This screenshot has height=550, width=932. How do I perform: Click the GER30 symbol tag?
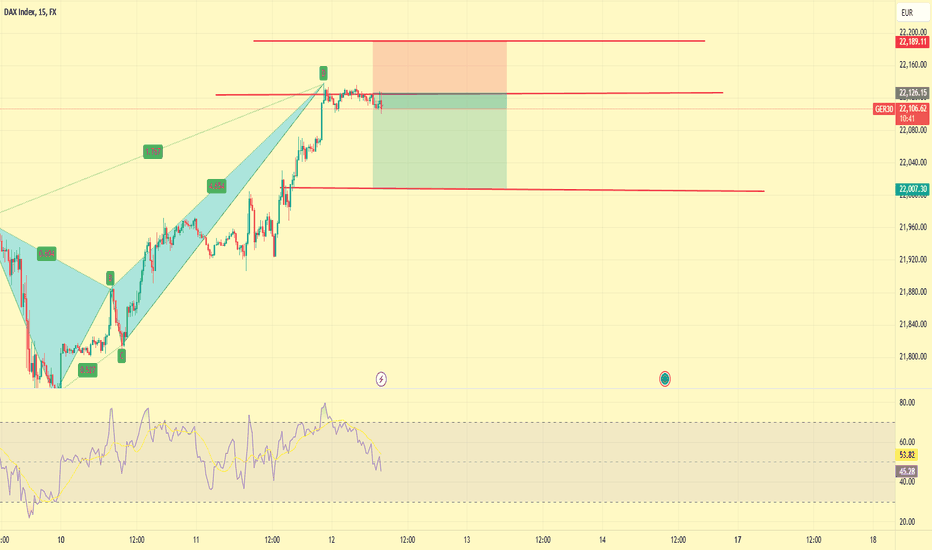click(x=884, y=109)
